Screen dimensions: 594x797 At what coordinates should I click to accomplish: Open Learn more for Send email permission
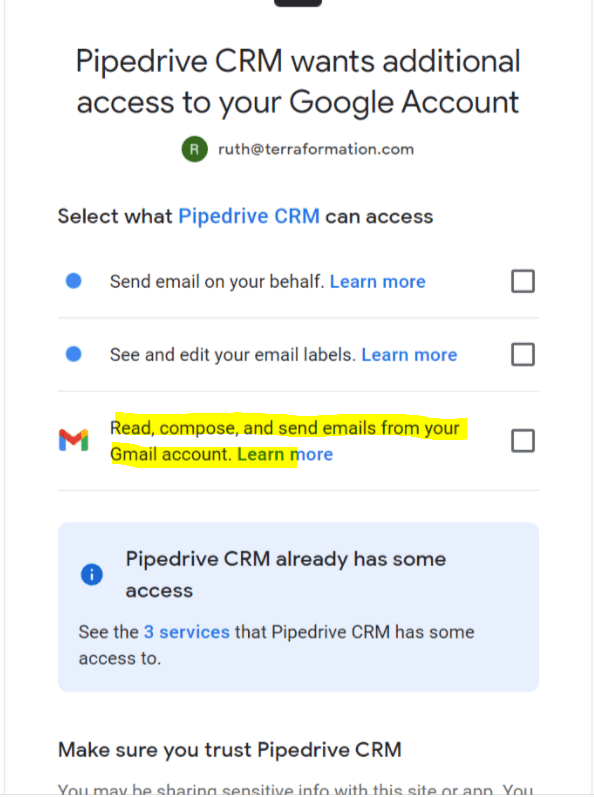[378, 281]
